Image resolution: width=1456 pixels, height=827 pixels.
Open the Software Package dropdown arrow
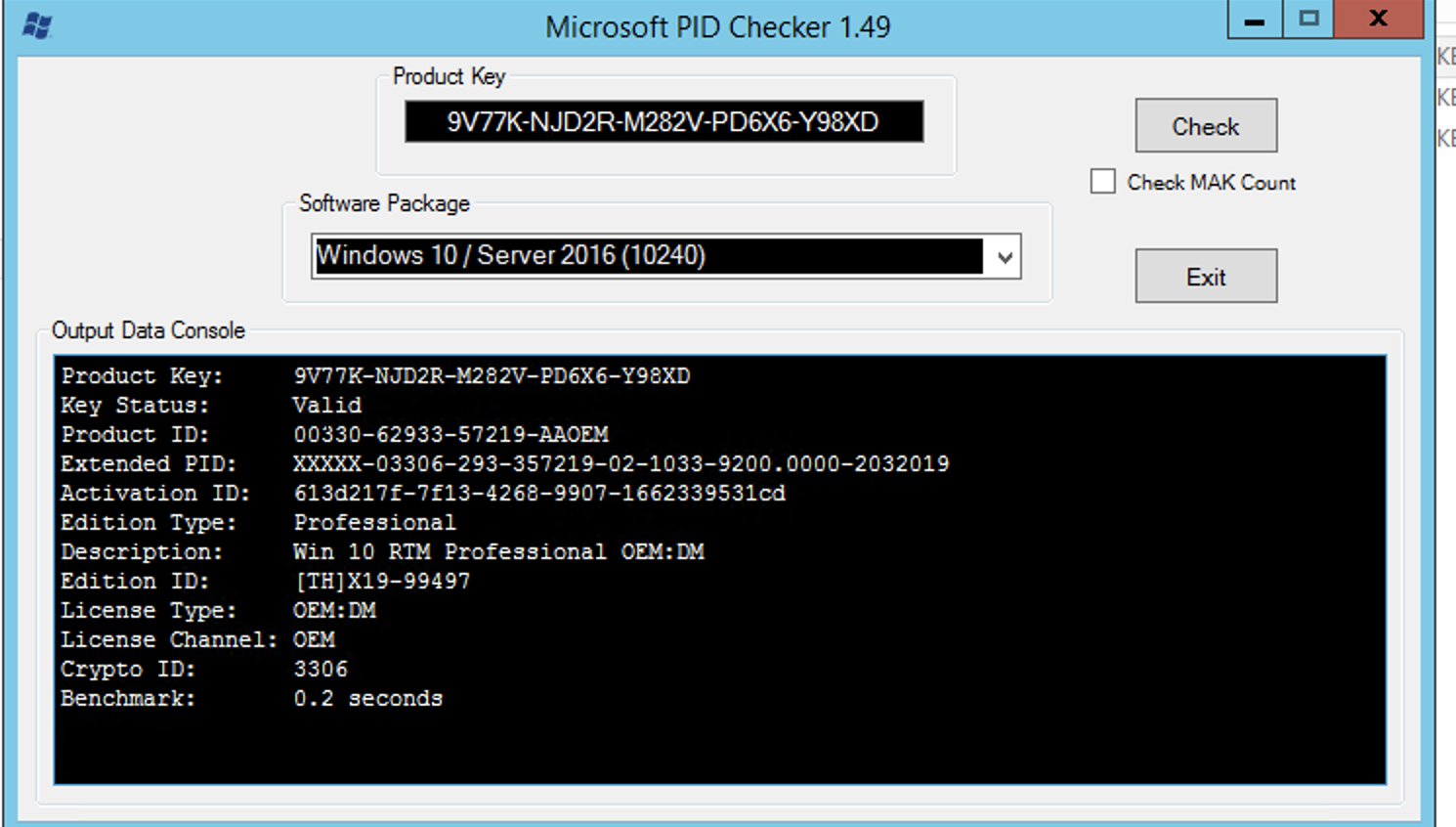click(x=1005, y=257)
